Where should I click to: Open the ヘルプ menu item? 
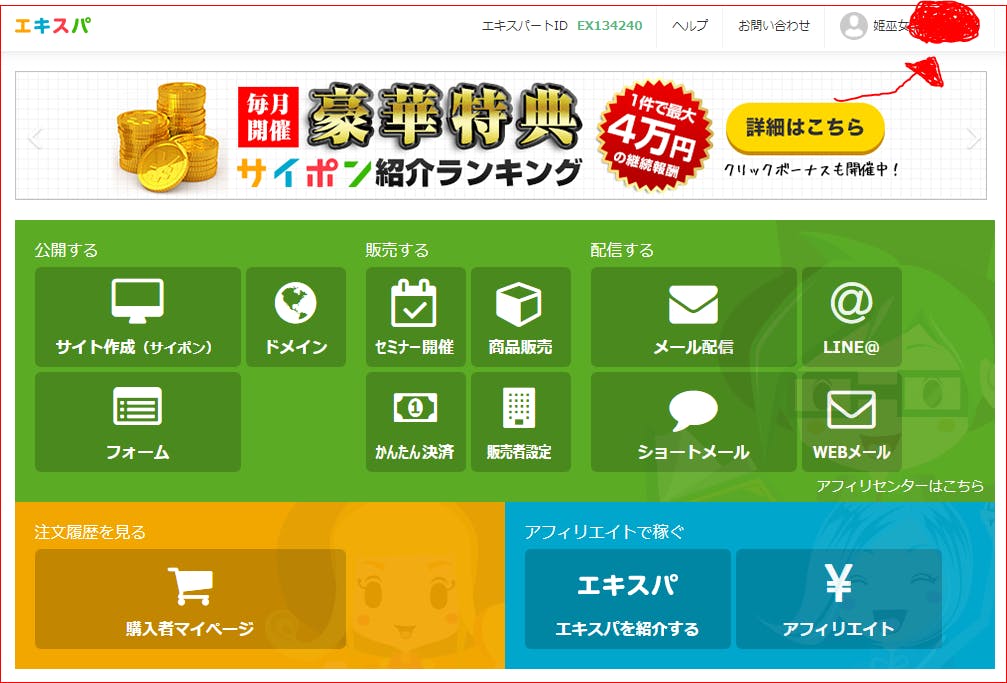coord(690,26)
